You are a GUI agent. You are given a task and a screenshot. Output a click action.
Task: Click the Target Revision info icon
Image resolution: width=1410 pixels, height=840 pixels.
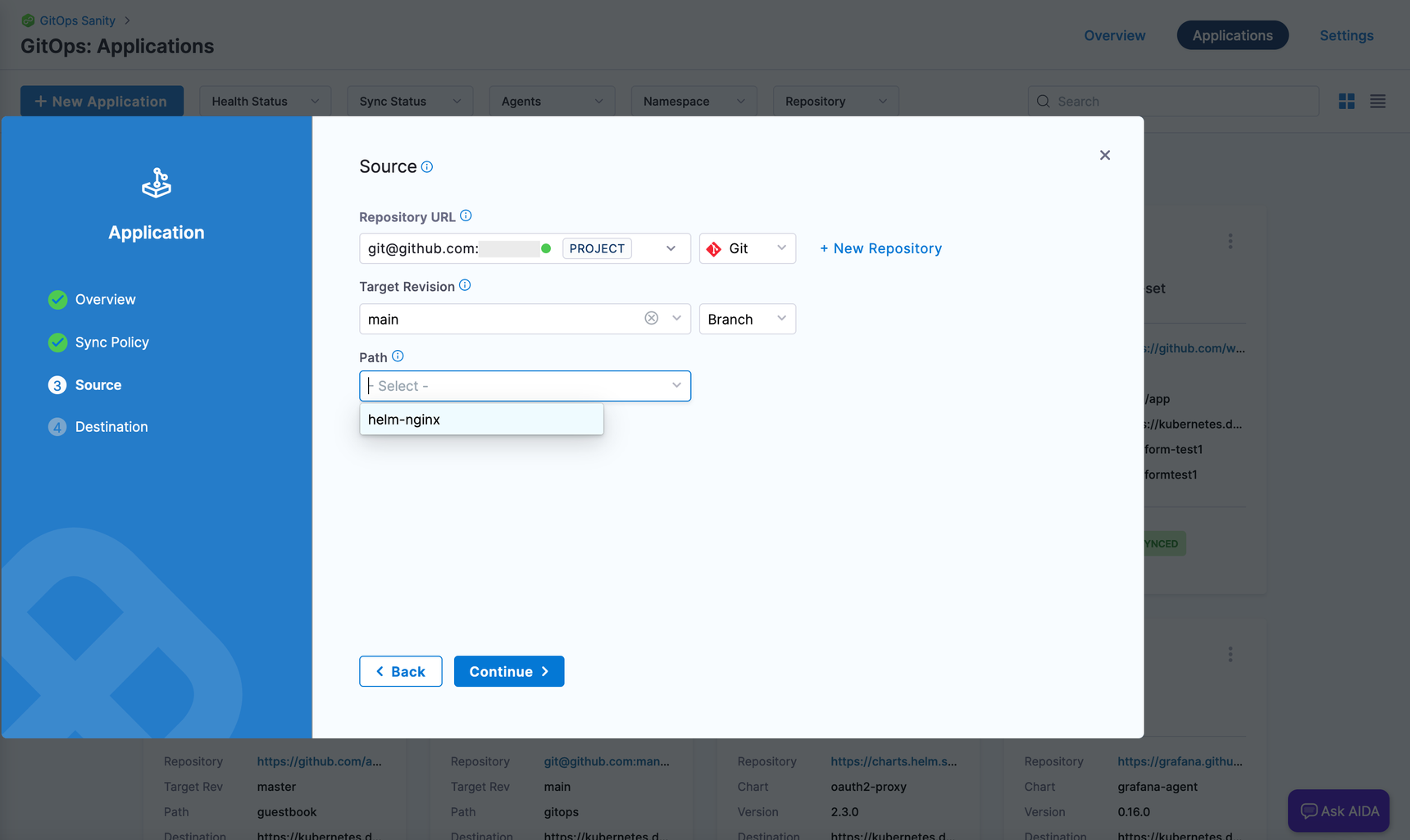point(465,286)
